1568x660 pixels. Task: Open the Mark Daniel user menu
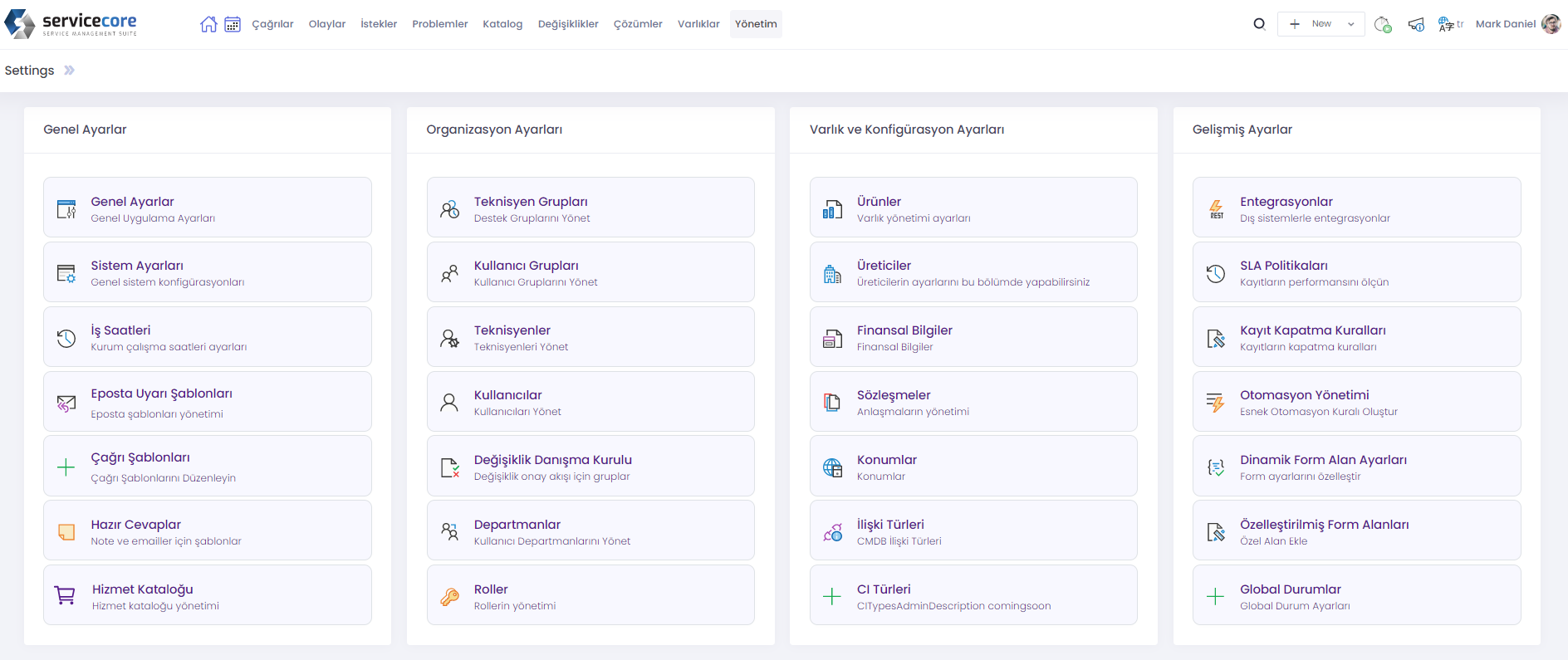(x=1505, y=24)
